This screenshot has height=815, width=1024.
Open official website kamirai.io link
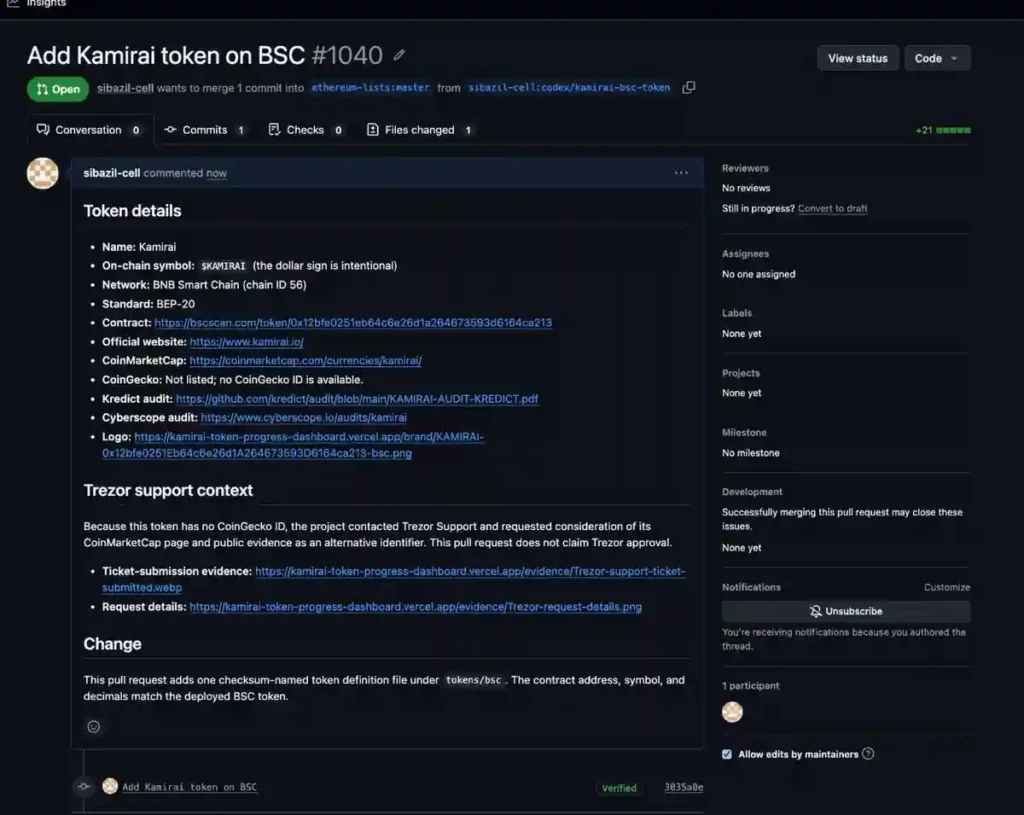coord(246,342)
